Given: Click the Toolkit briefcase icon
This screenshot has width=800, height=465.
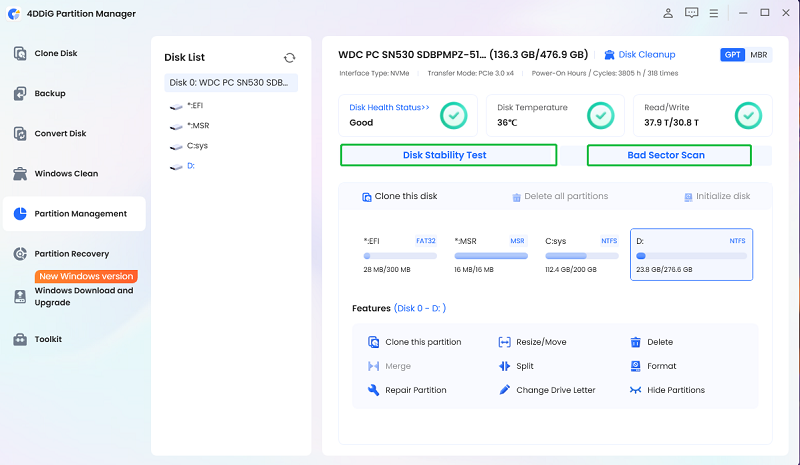Looking at the screenshot, I should click(20, 339).
